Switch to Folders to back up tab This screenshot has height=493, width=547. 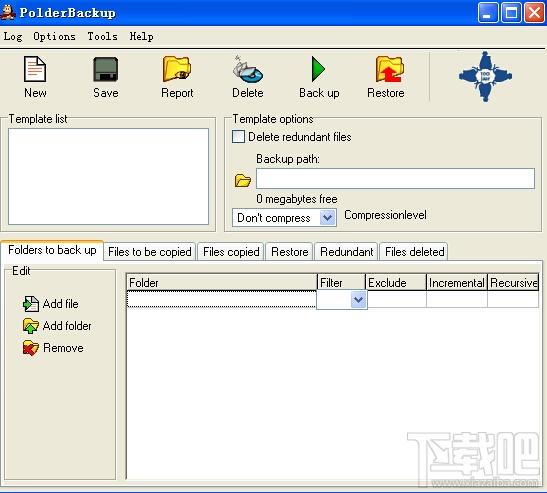click(52, 250)
